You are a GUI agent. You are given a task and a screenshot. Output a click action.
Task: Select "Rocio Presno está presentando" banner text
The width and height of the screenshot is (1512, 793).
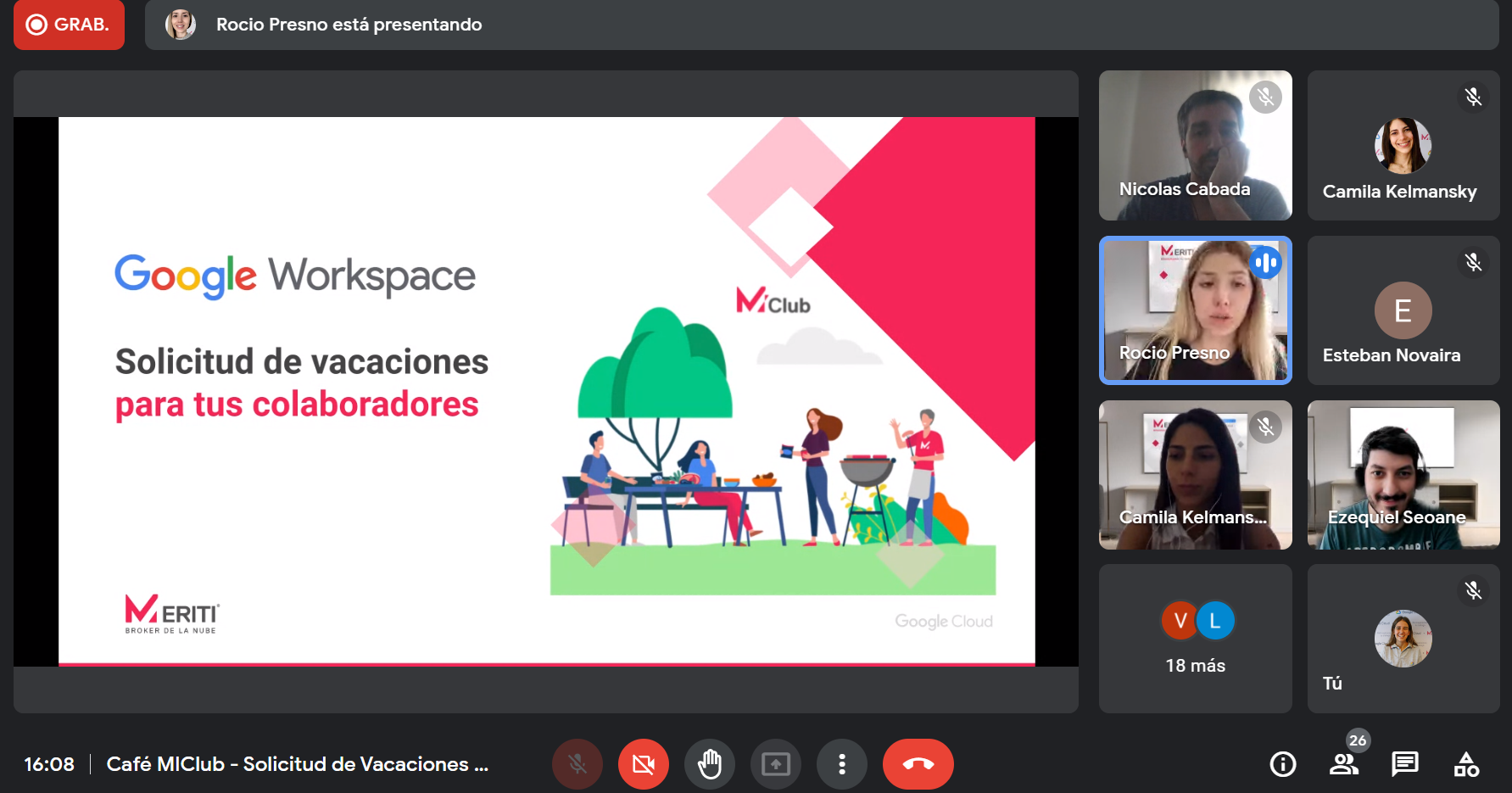pos(349,25)
